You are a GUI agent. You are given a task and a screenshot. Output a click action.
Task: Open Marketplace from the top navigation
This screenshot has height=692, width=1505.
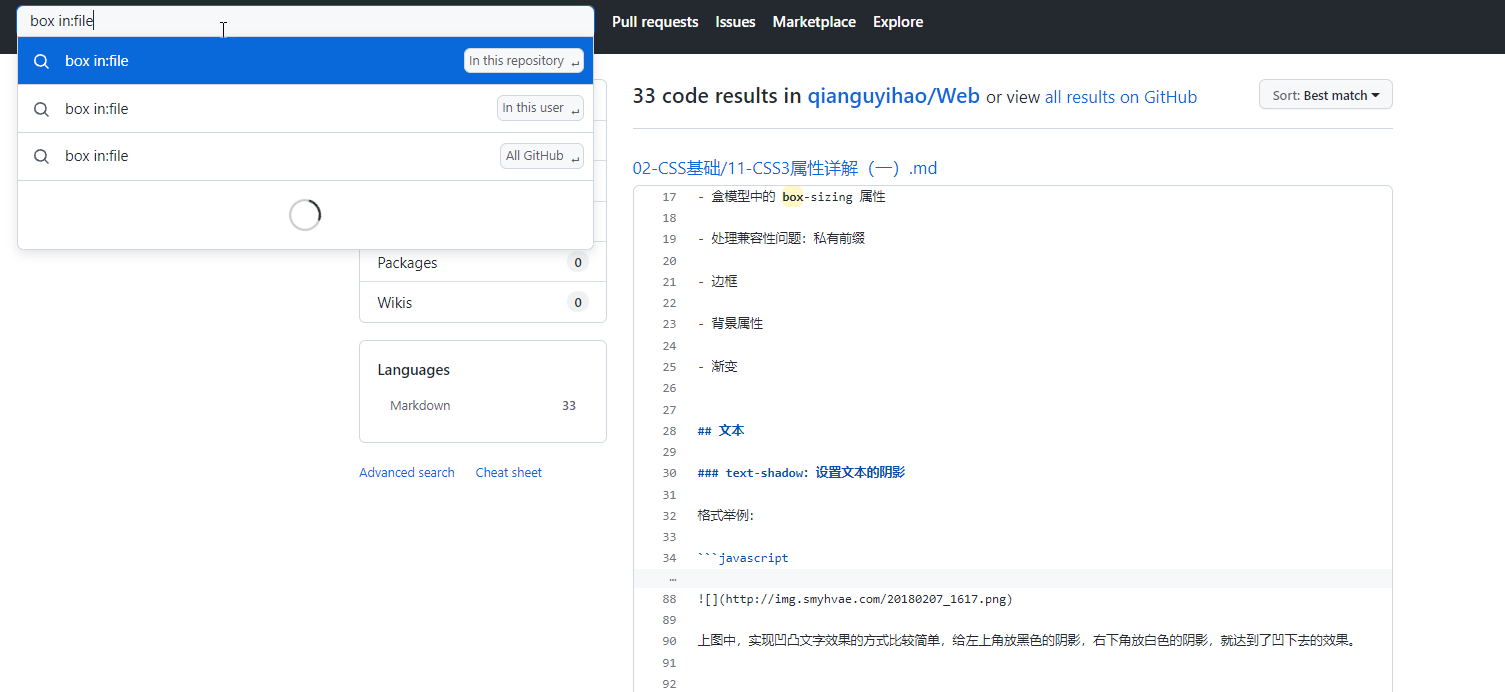pos(813,21)
